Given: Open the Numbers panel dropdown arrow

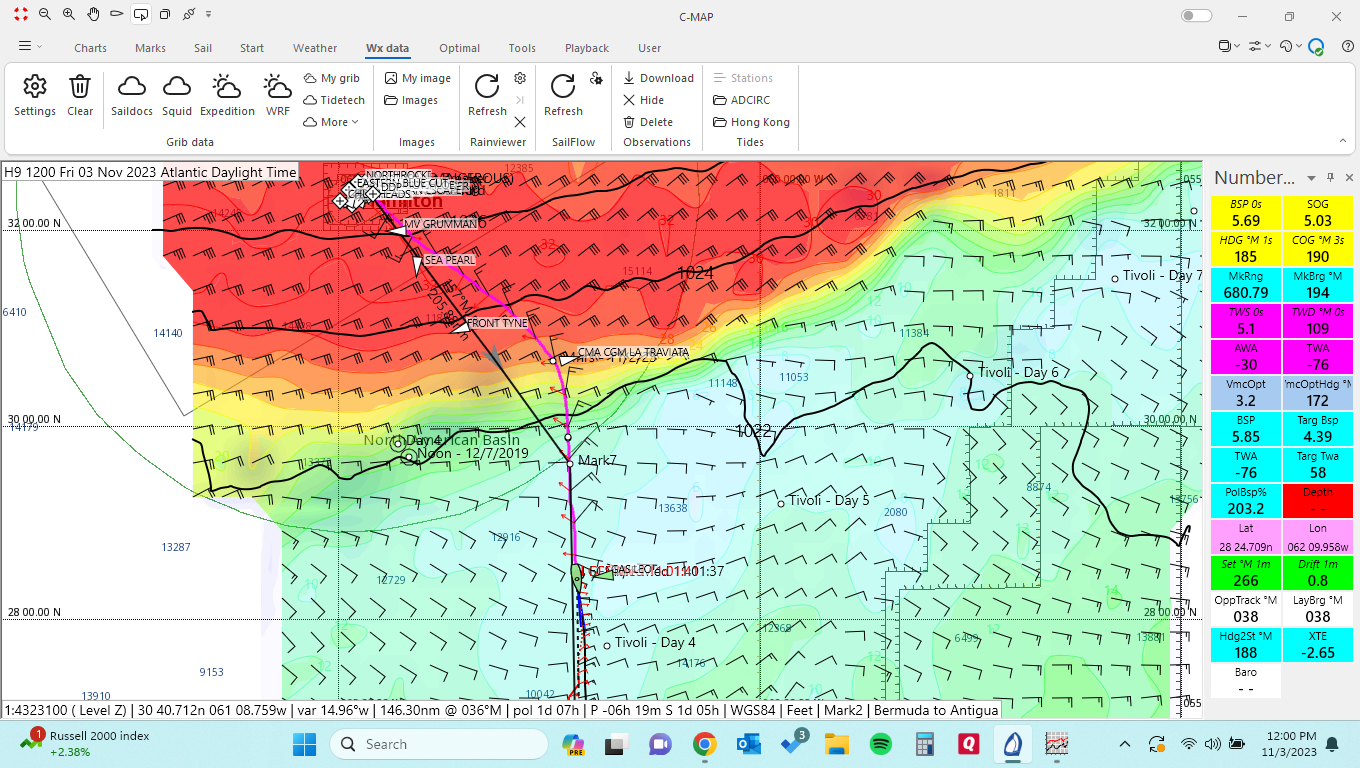Looking at the screenshot, I should click(1311, 178).
